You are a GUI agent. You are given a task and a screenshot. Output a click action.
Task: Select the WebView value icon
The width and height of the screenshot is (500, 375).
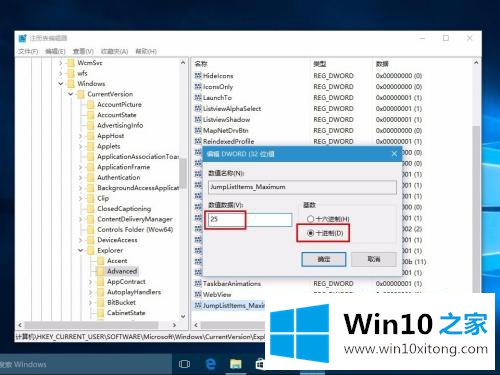(198, 294)
